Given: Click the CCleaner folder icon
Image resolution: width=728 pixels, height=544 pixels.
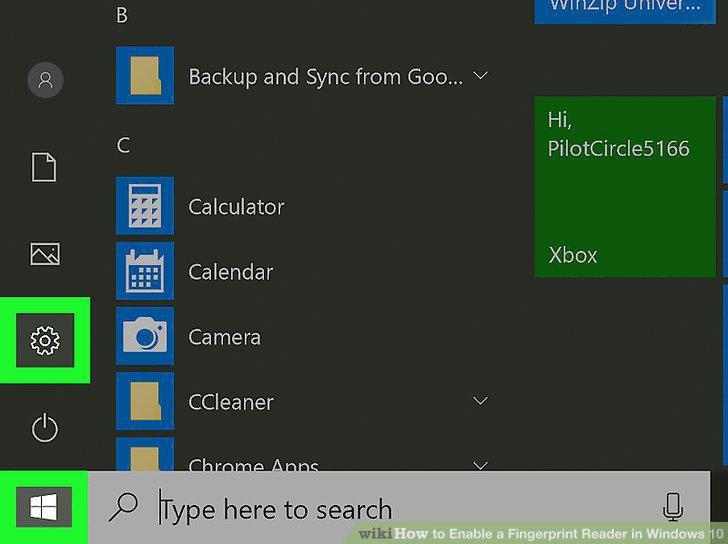Looking at the screenshot, I should [x=145, y=401].
